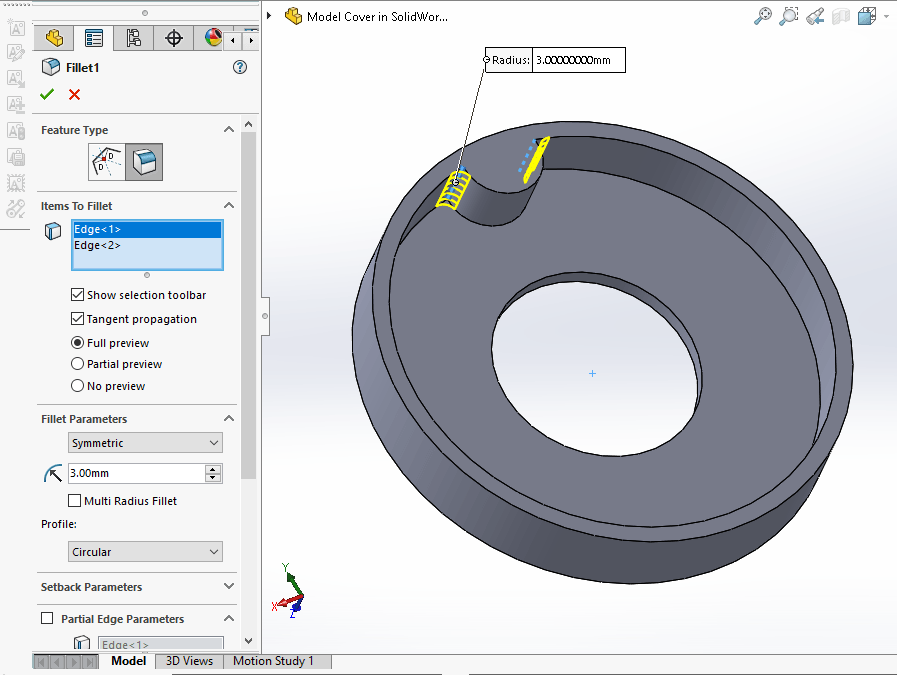The height and width of the screenshot is (675, 897).
Task: Choose the Partial preview radio option
Action: (78, 364)
